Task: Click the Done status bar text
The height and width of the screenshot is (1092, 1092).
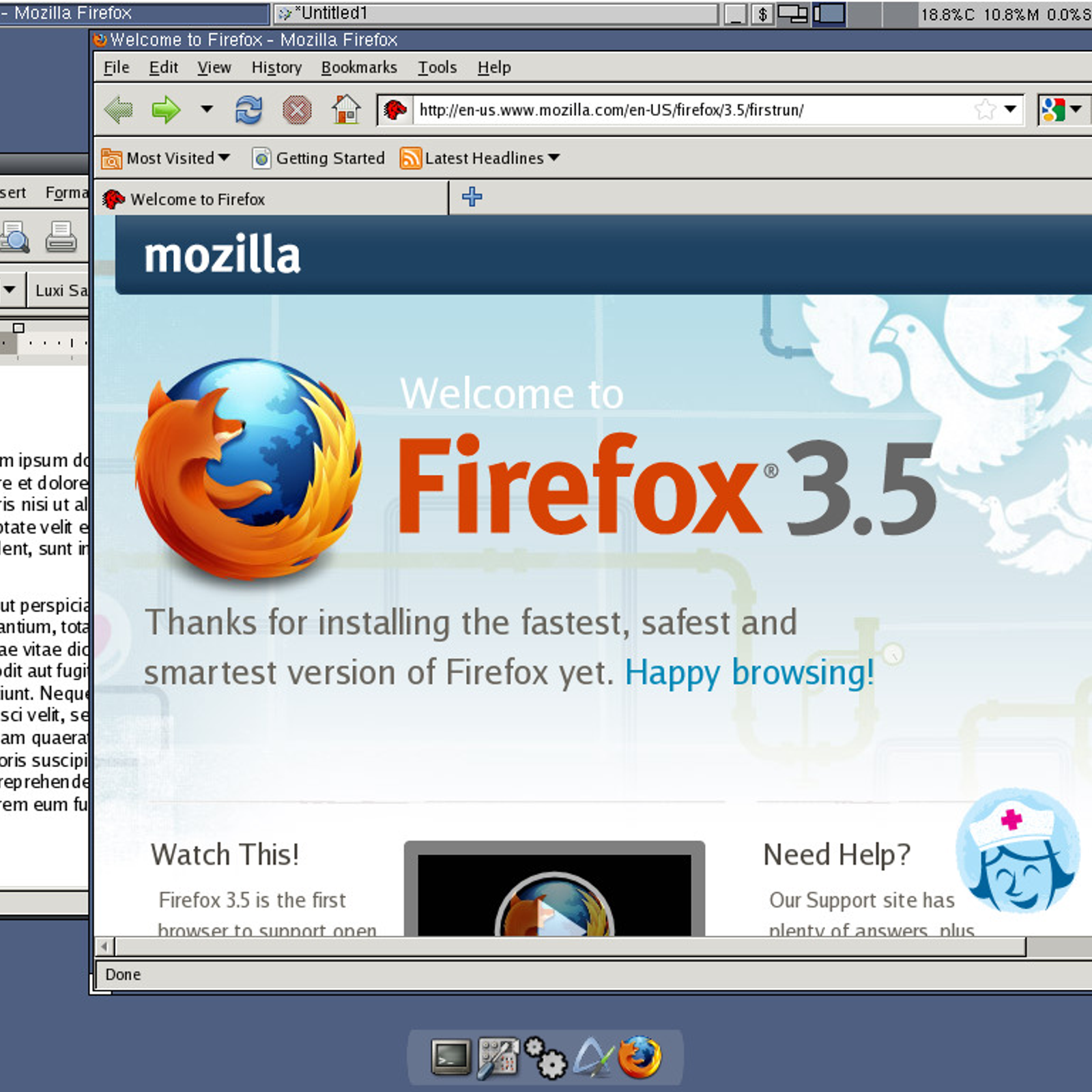Action: [123, 975]
